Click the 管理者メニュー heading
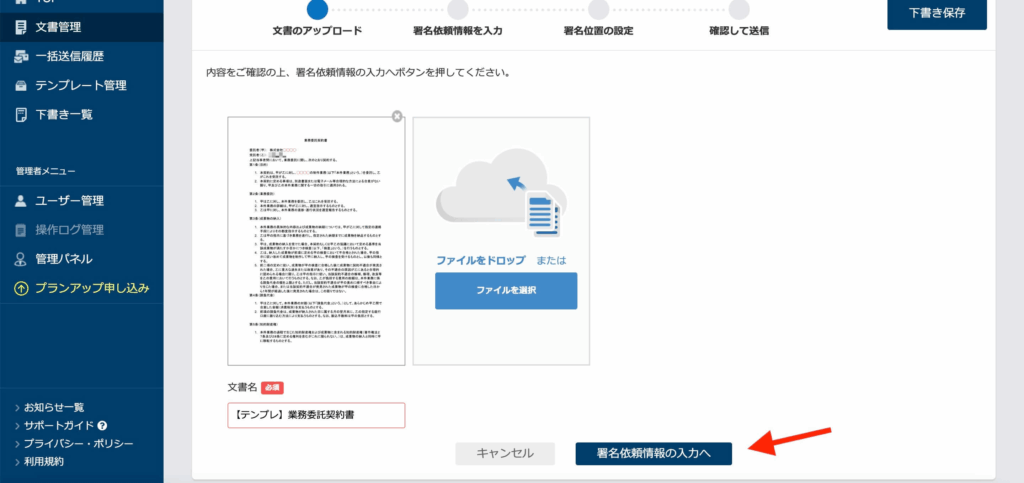Viewport: 1024px width, 483px height. tap(46, 171)
